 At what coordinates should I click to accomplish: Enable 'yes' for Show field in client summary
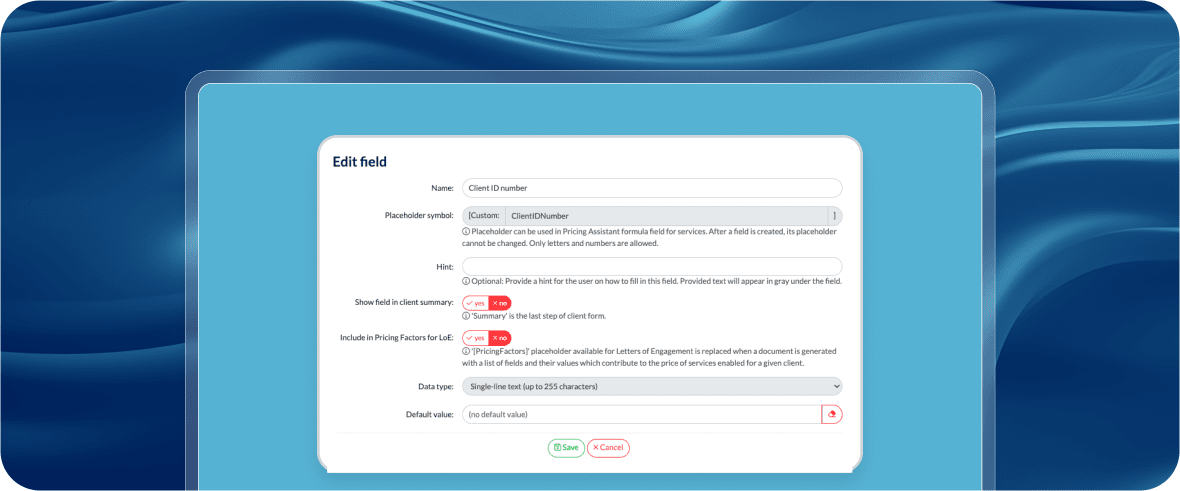coord(475,303)
